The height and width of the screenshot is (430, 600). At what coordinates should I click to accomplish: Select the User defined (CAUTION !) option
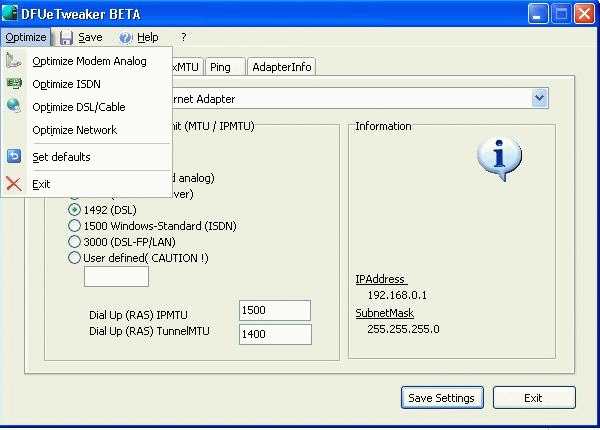click(x=74, y=258)
